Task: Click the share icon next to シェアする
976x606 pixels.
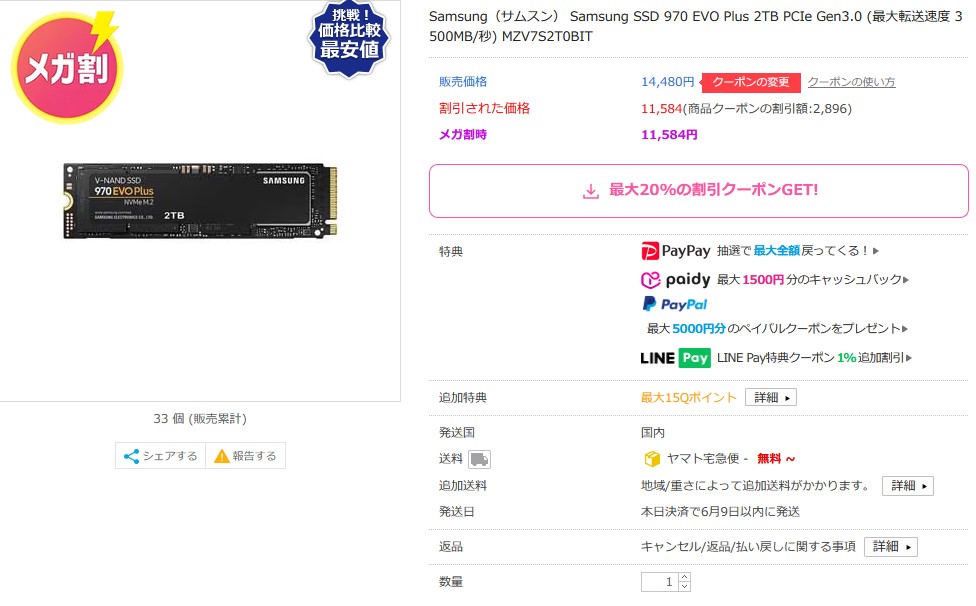Action: click(x=131, y=456)
